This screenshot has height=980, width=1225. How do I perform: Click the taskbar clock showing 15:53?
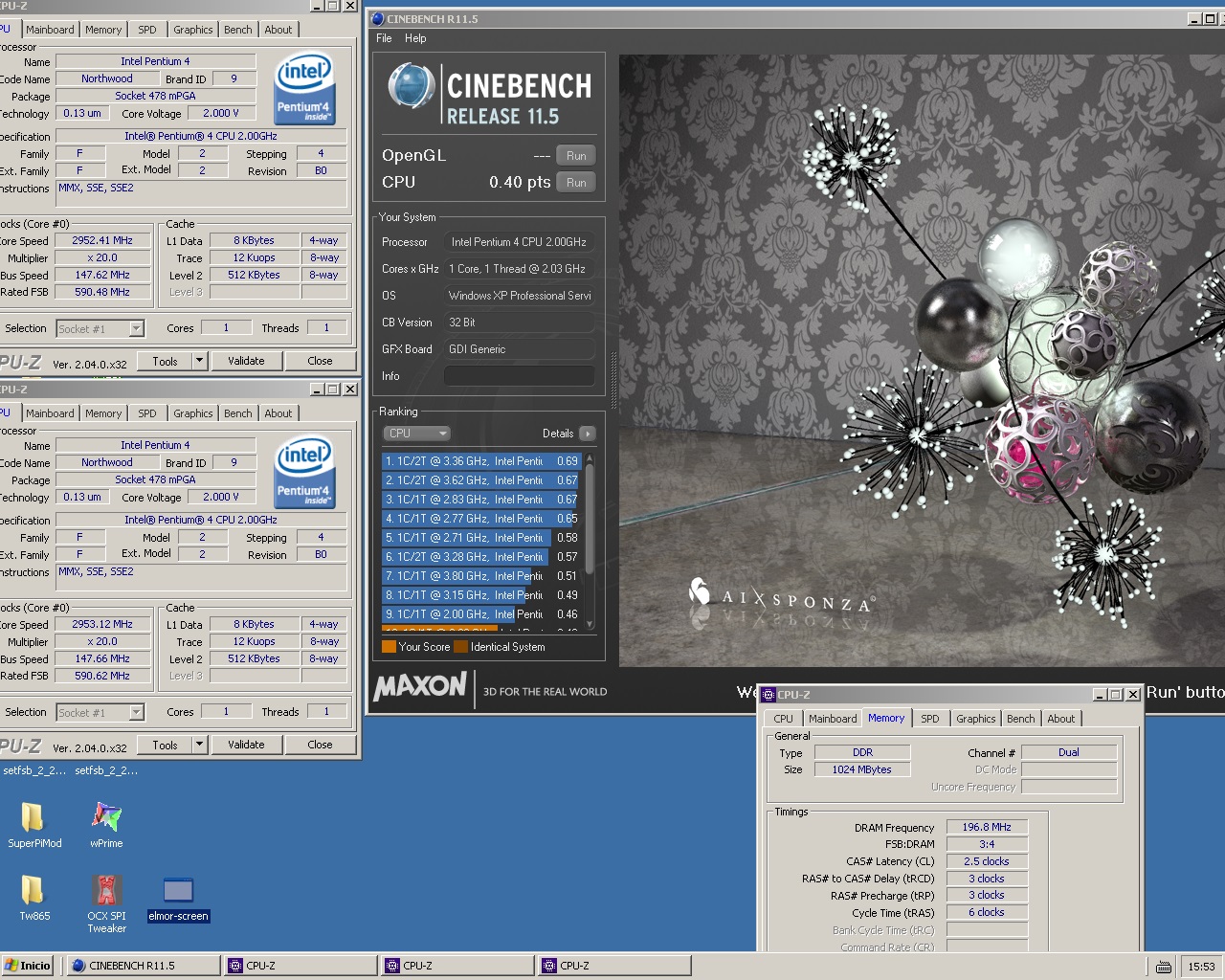(x=1201, y=967)
